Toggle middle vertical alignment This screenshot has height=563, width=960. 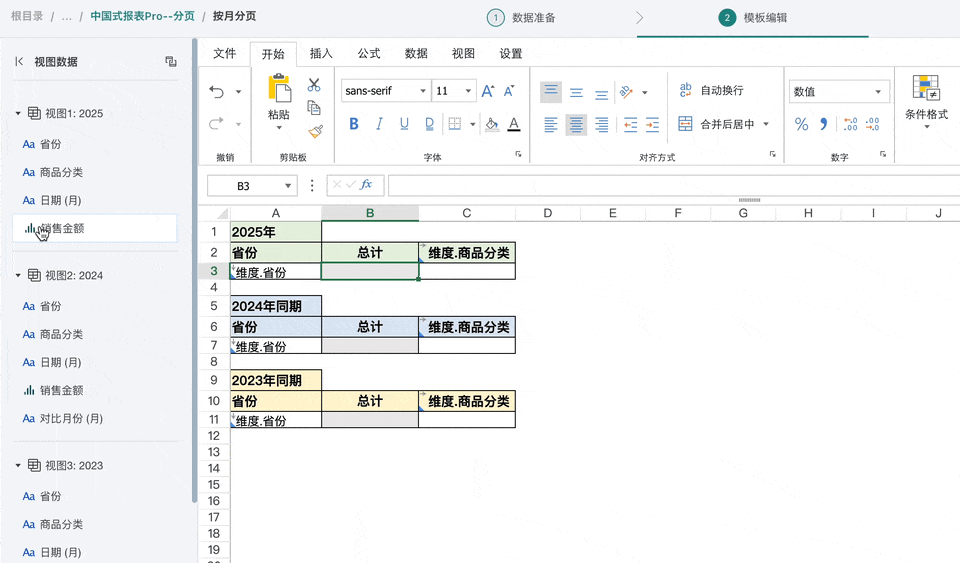coord(576,92)
